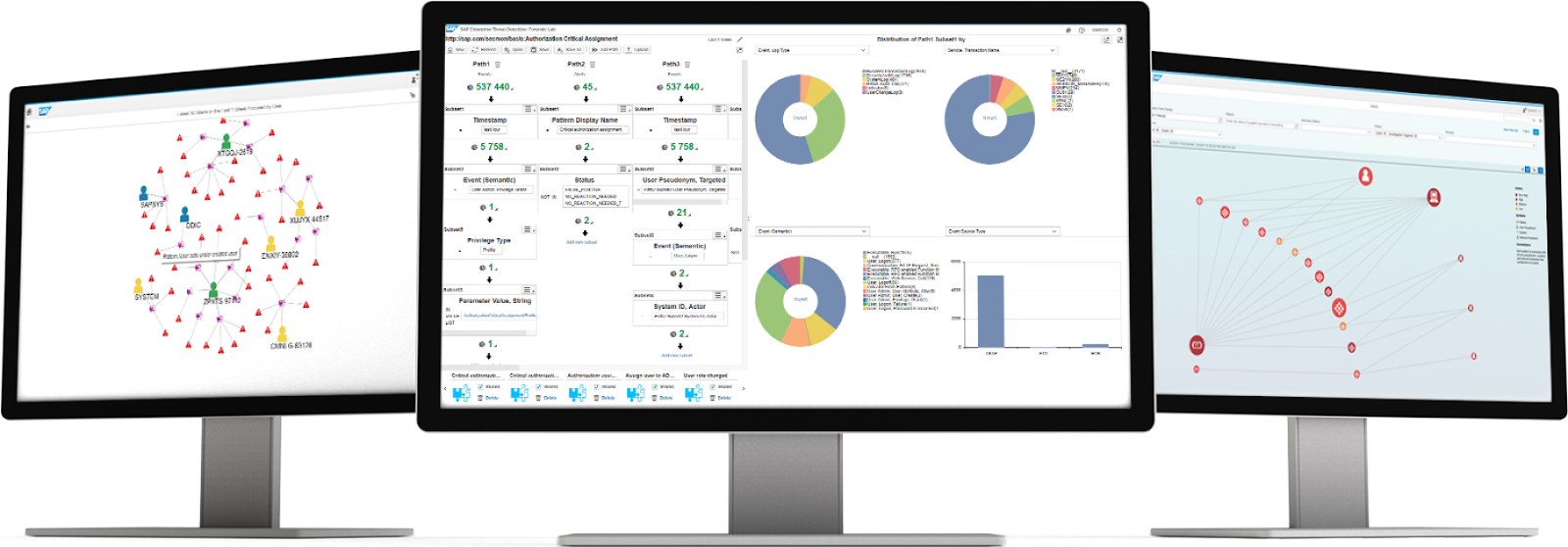This screenshot has height=547, width=1568.
Task: Click Add new subset link under Path2
Action: pyautogui.click(x=581, y=242)
